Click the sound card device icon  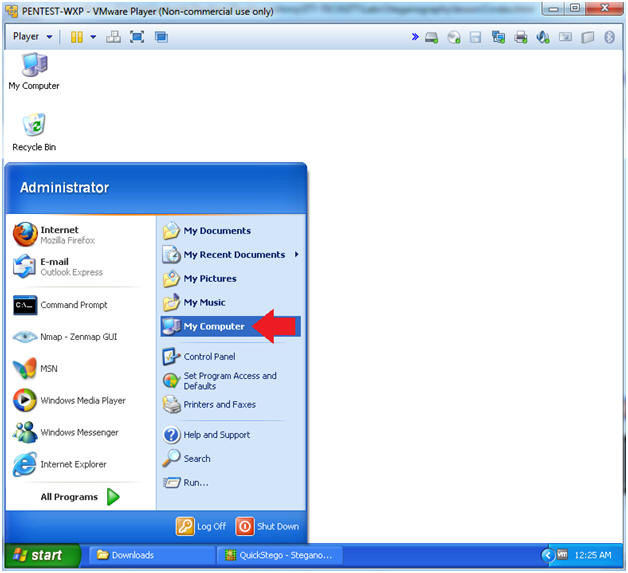tap(543, 37)
